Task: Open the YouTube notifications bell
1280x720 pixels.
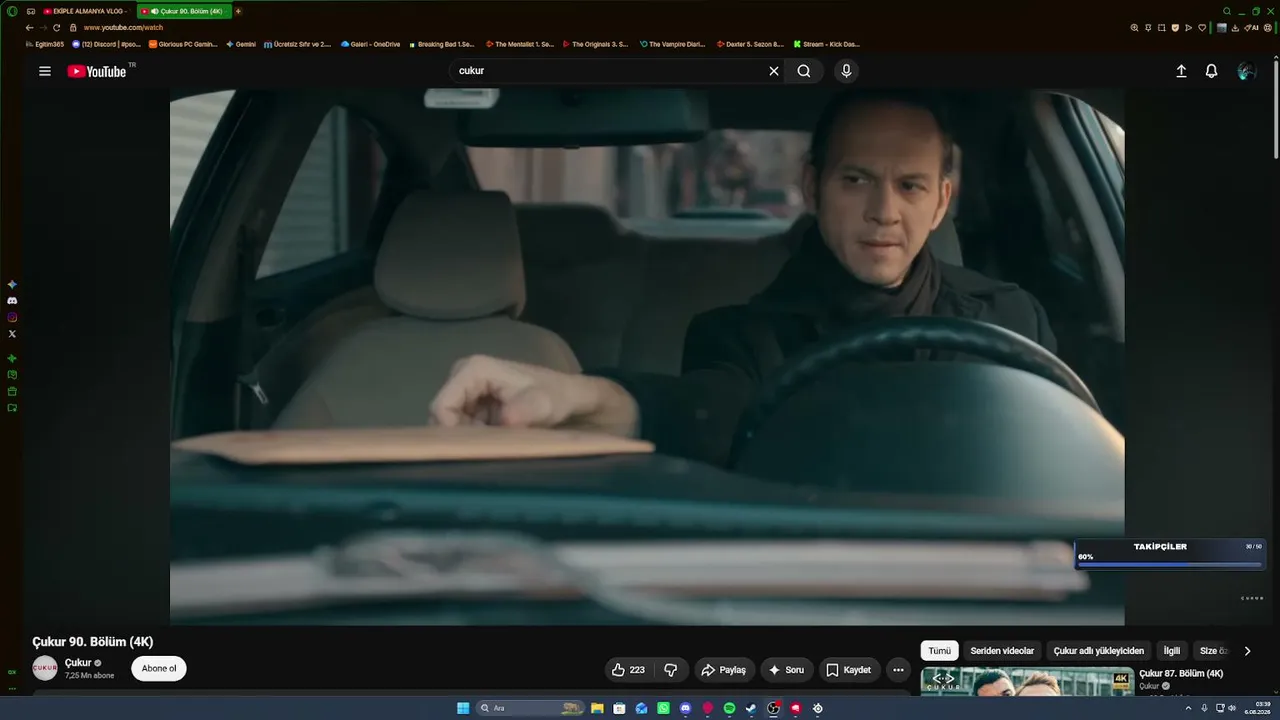Action: pyautogui.click(x=1211, y=71)
